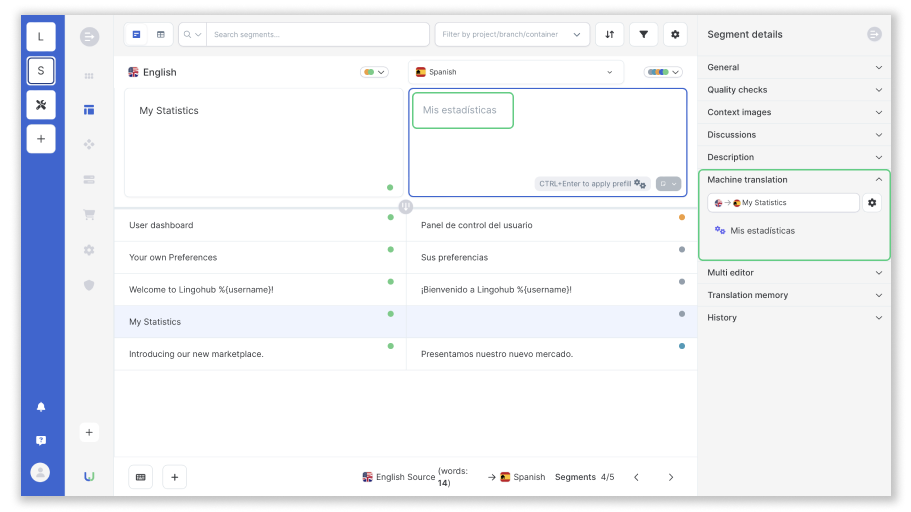The height and width of the screenshot is (512, 911).
Task: Click the Search segments field
Action: coord(318,34)
